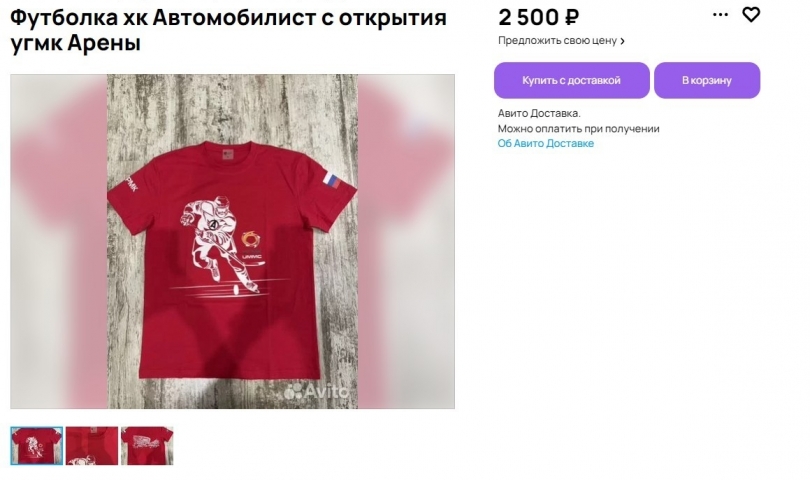Image resolution: width=810 pixels, height=480 pixels.
Task: Open 'Предложить свою цену' offer link
Action: [x=557, y=40]
